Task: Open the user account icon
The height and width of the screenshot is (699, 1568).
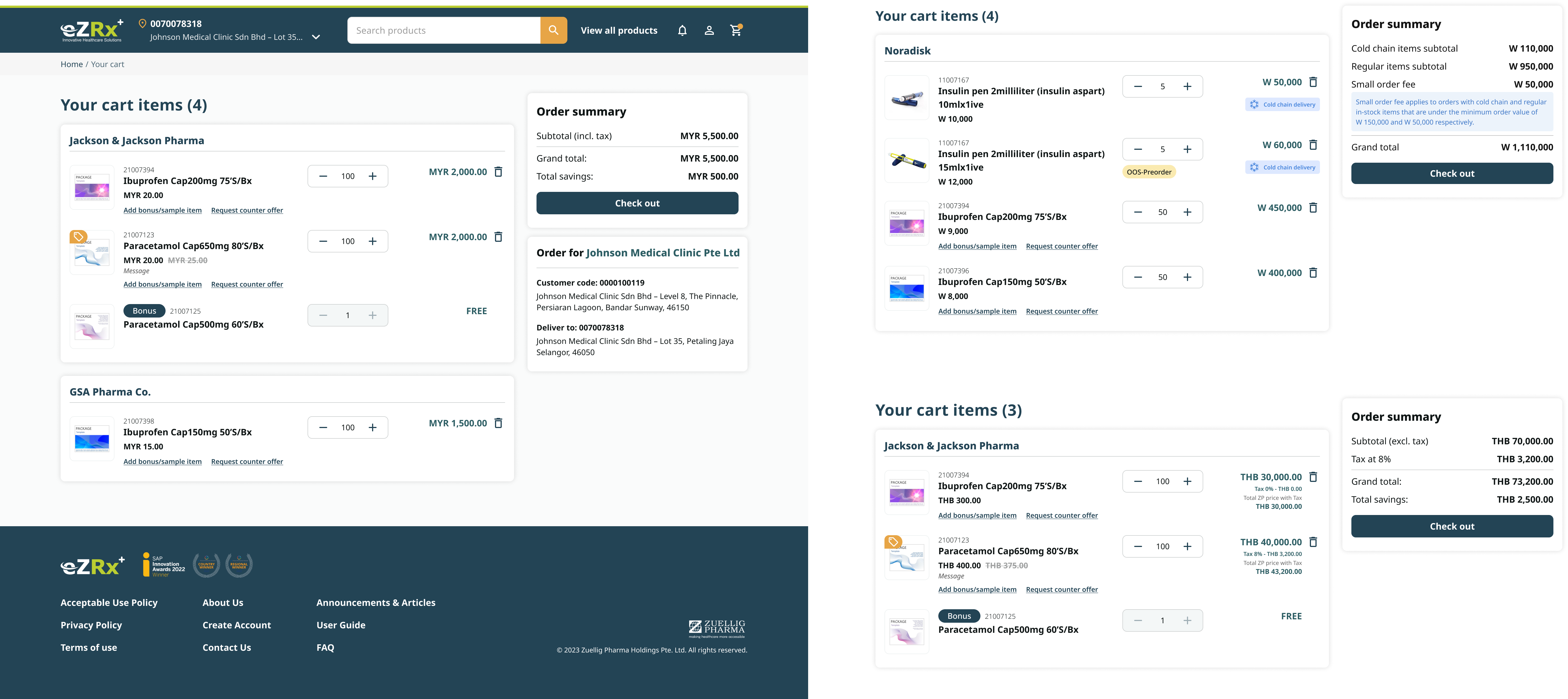Action: 709,30
